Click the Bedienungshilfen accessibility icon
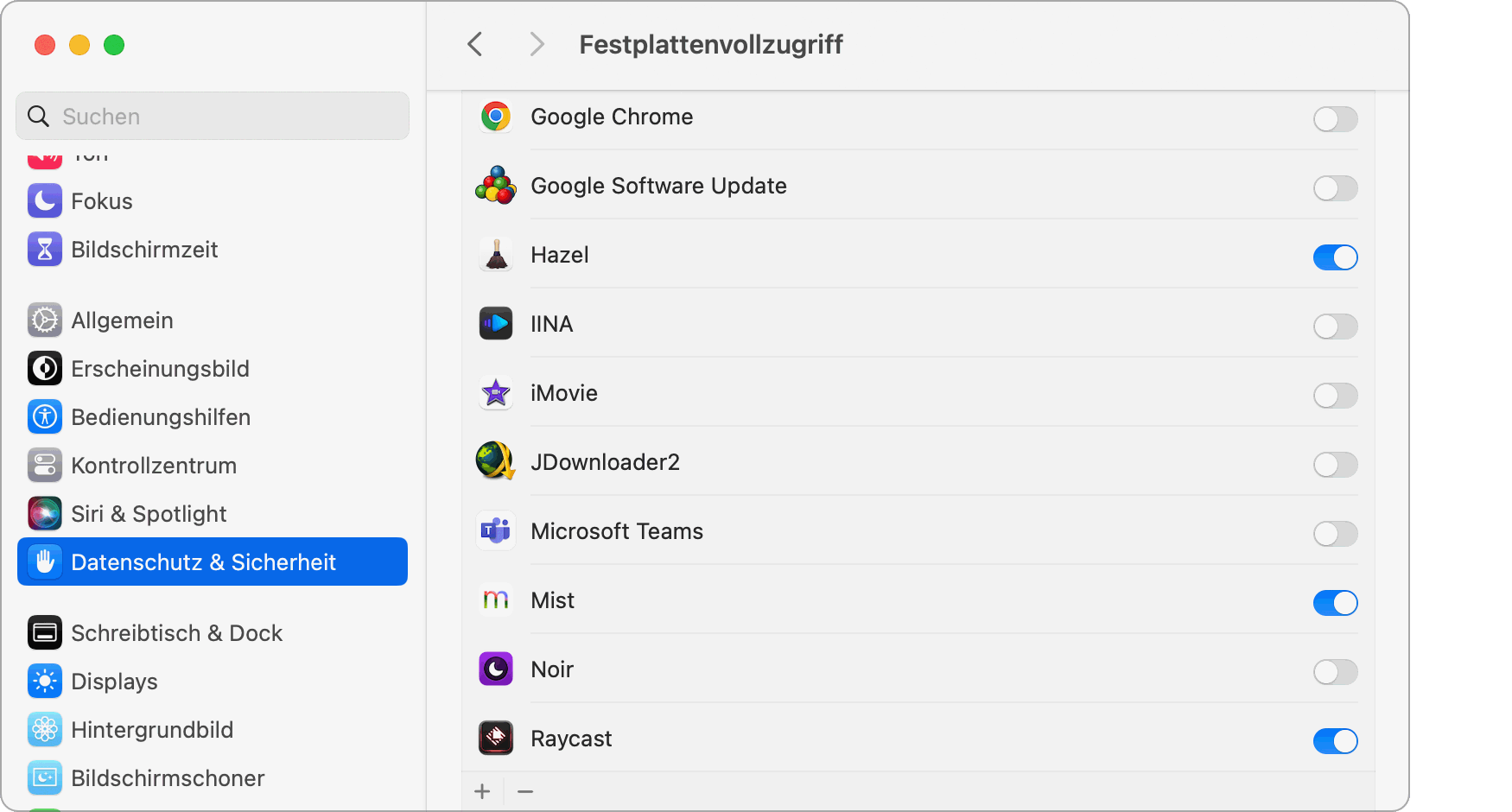Image resolution: width=1512 pixels, height=812 pixels. point(45,417)
